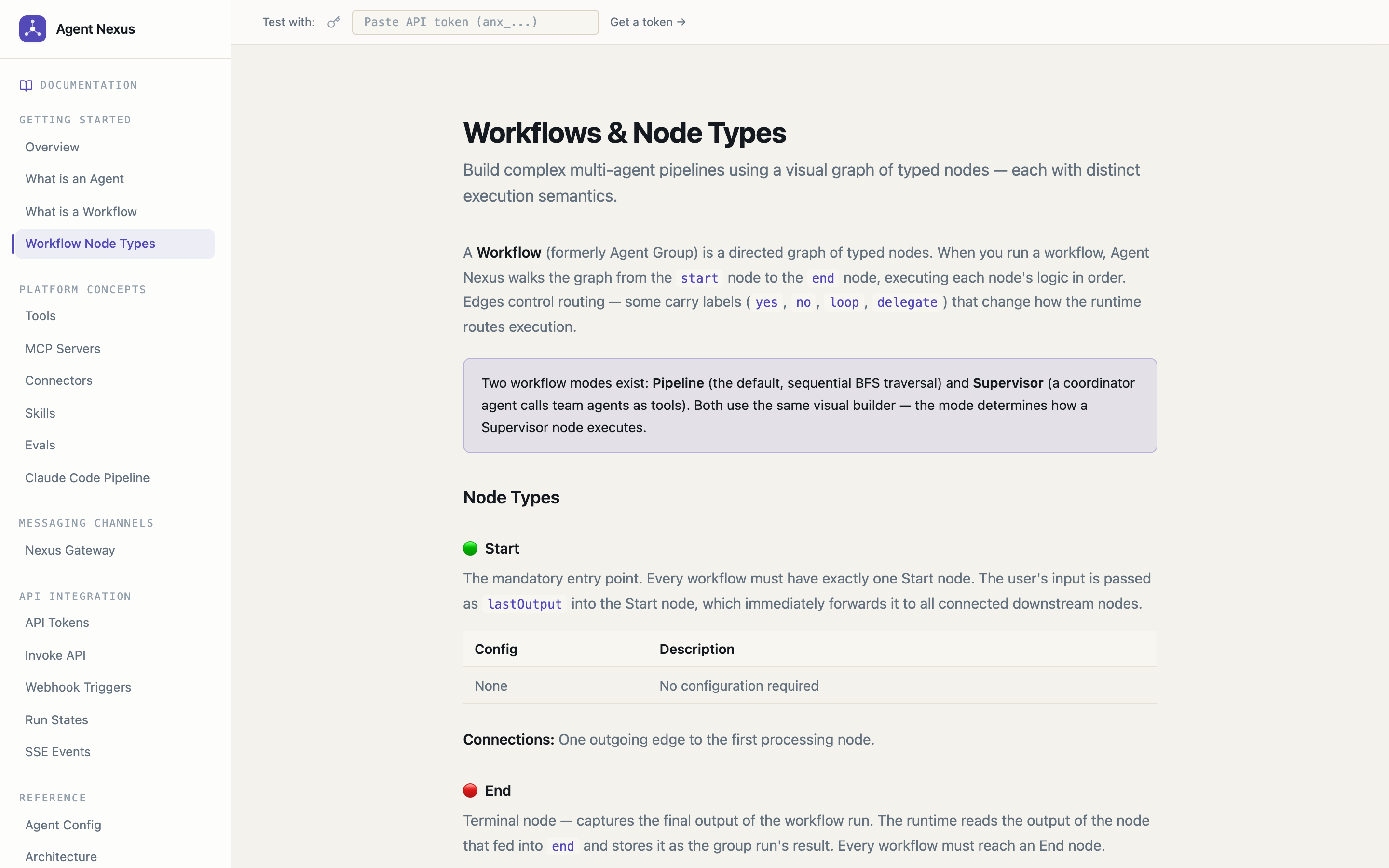Click the Node Types subheading
This screenshot has height=868, width=1389.
[x=511, y=497]
